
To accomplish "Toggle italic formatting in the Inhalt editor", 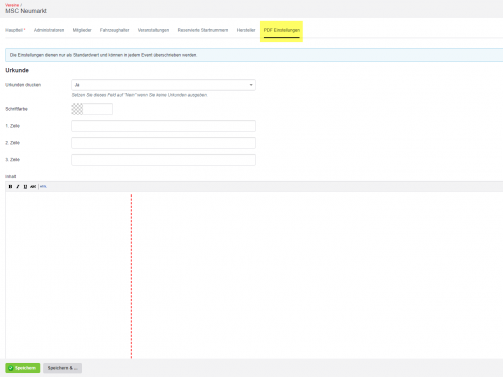I will coord(18,187).
